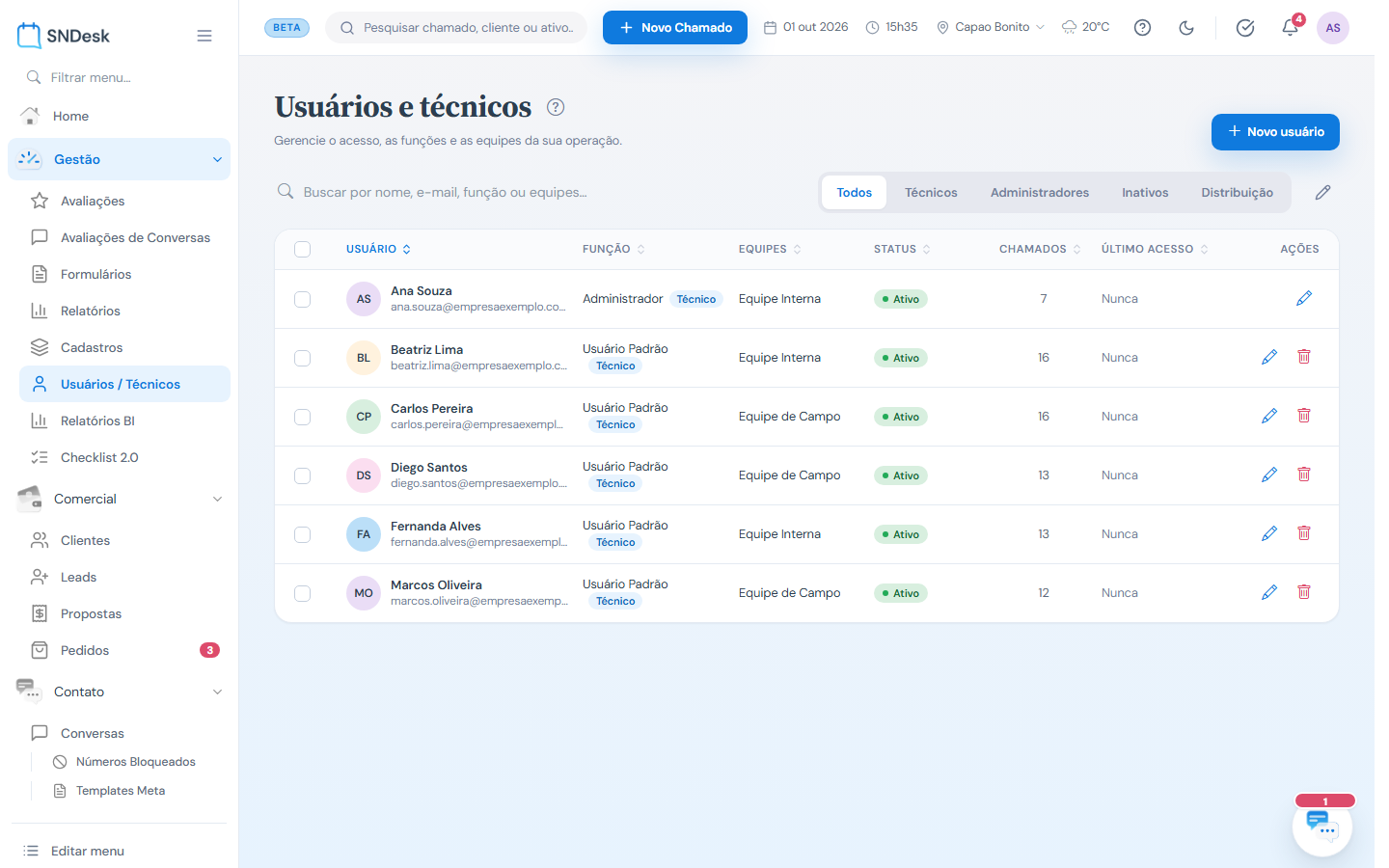Click the Filtrar menu field
This screenshot has width=1389, height=868.
coord(120,77)
